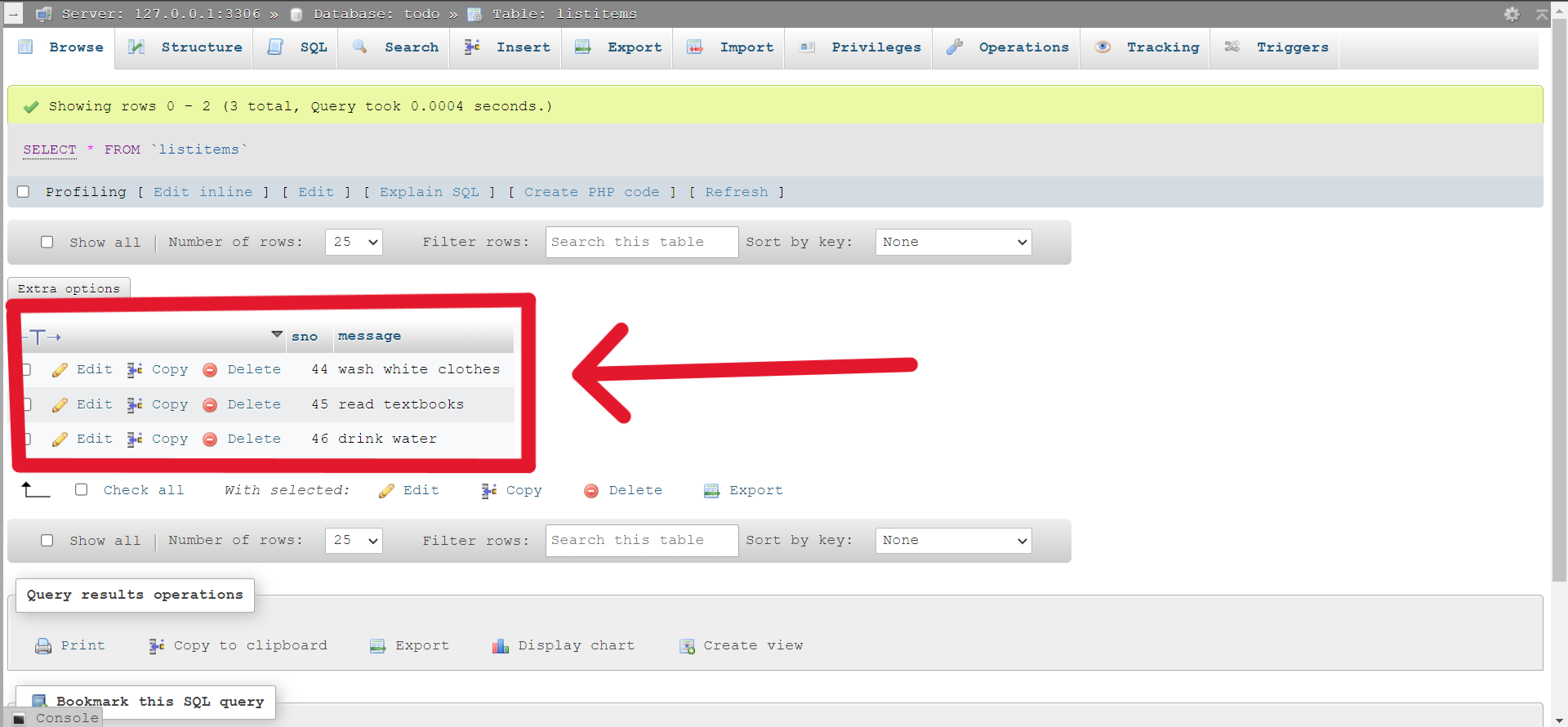The height and width of the screenshot is (727, 1568).
Task: Click top Search this table filter field
Action: pyautogui.click(x=642, y=242)
